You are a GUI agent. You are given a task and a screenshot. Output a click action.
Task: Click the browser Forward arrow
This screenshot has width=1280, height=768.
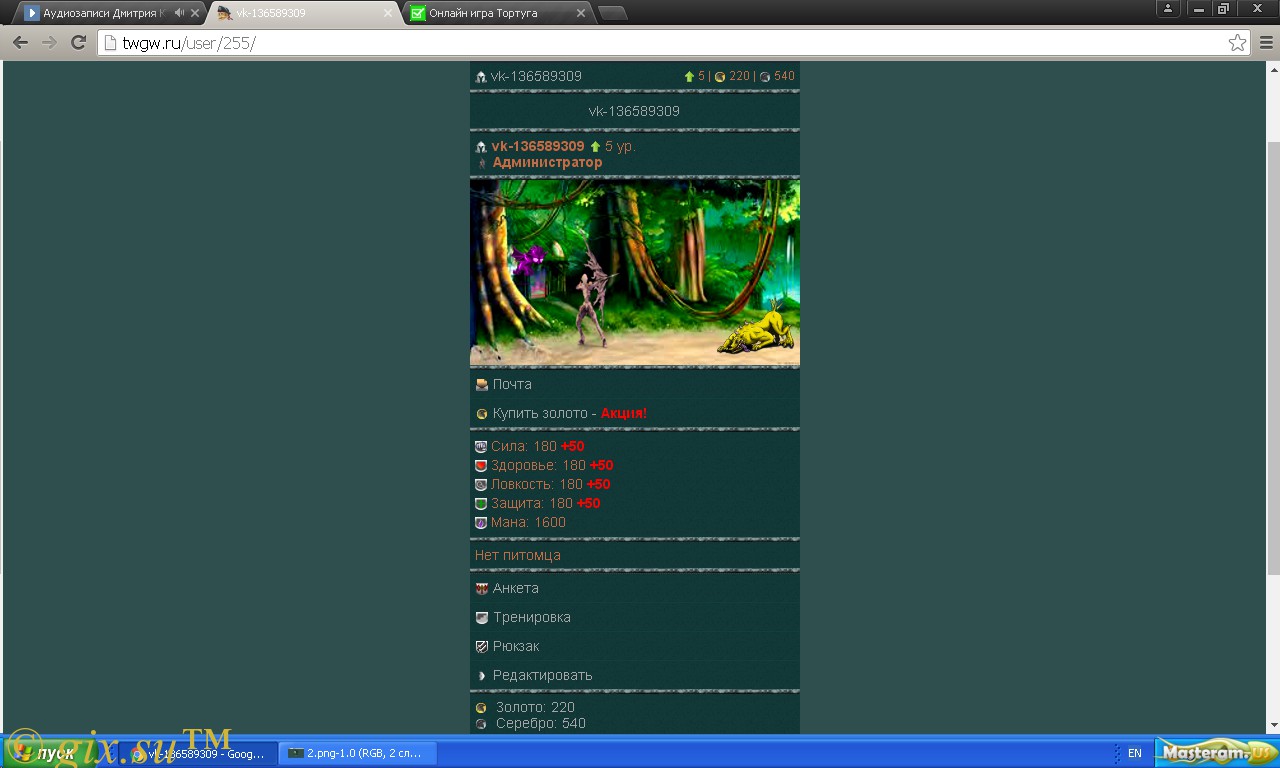click(49, 43)
